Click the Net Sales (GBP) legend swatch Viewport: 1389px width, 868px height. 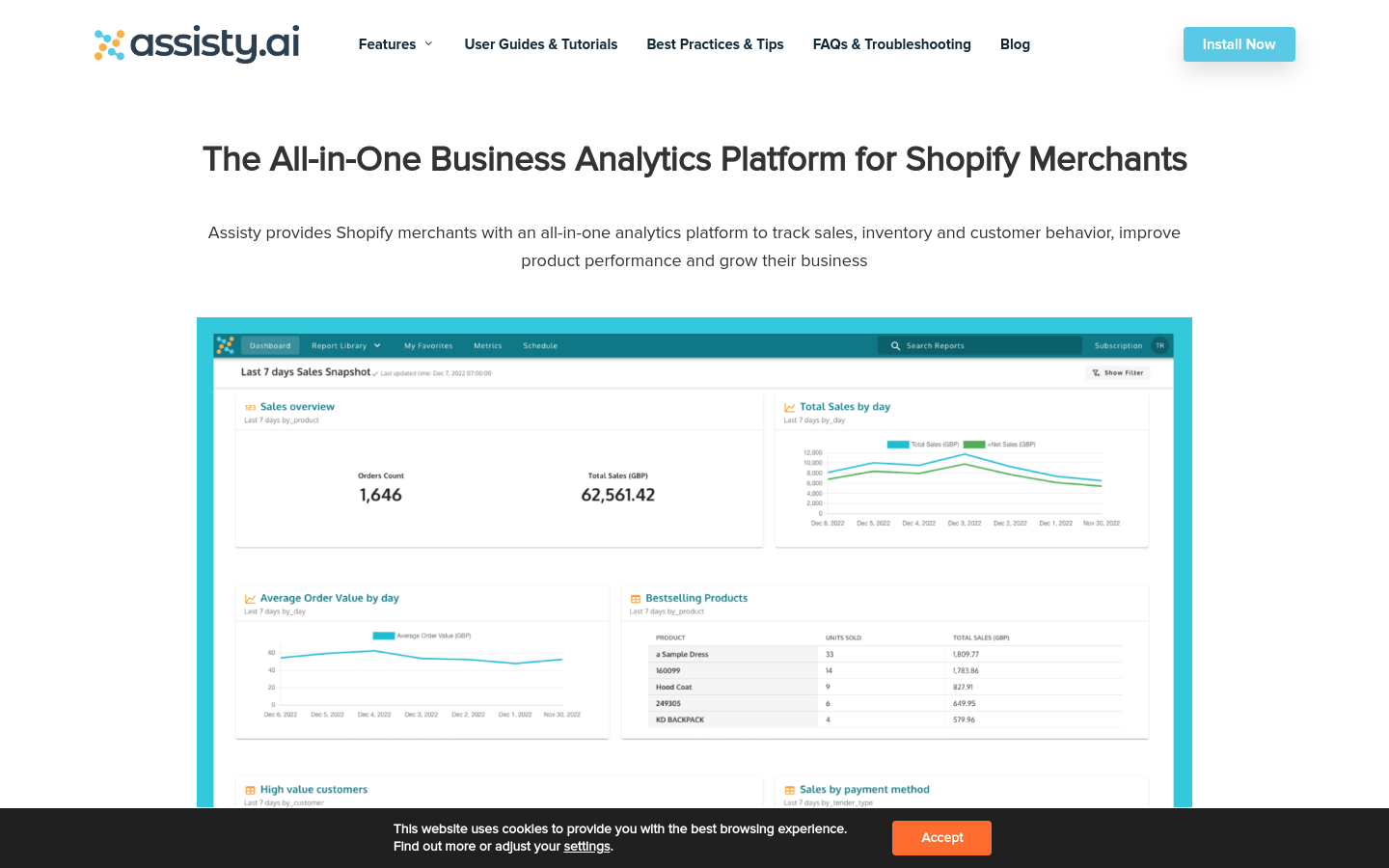974,445
